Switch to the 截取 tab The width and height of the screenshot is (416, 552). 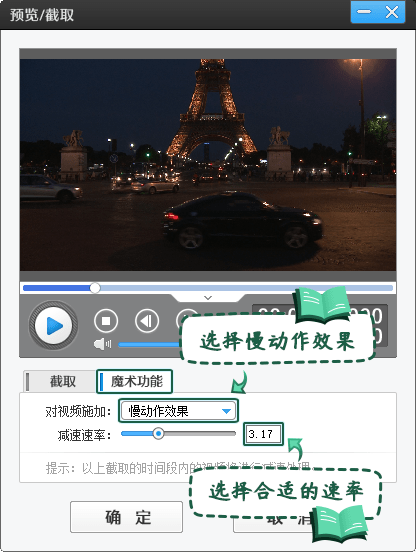60,381
